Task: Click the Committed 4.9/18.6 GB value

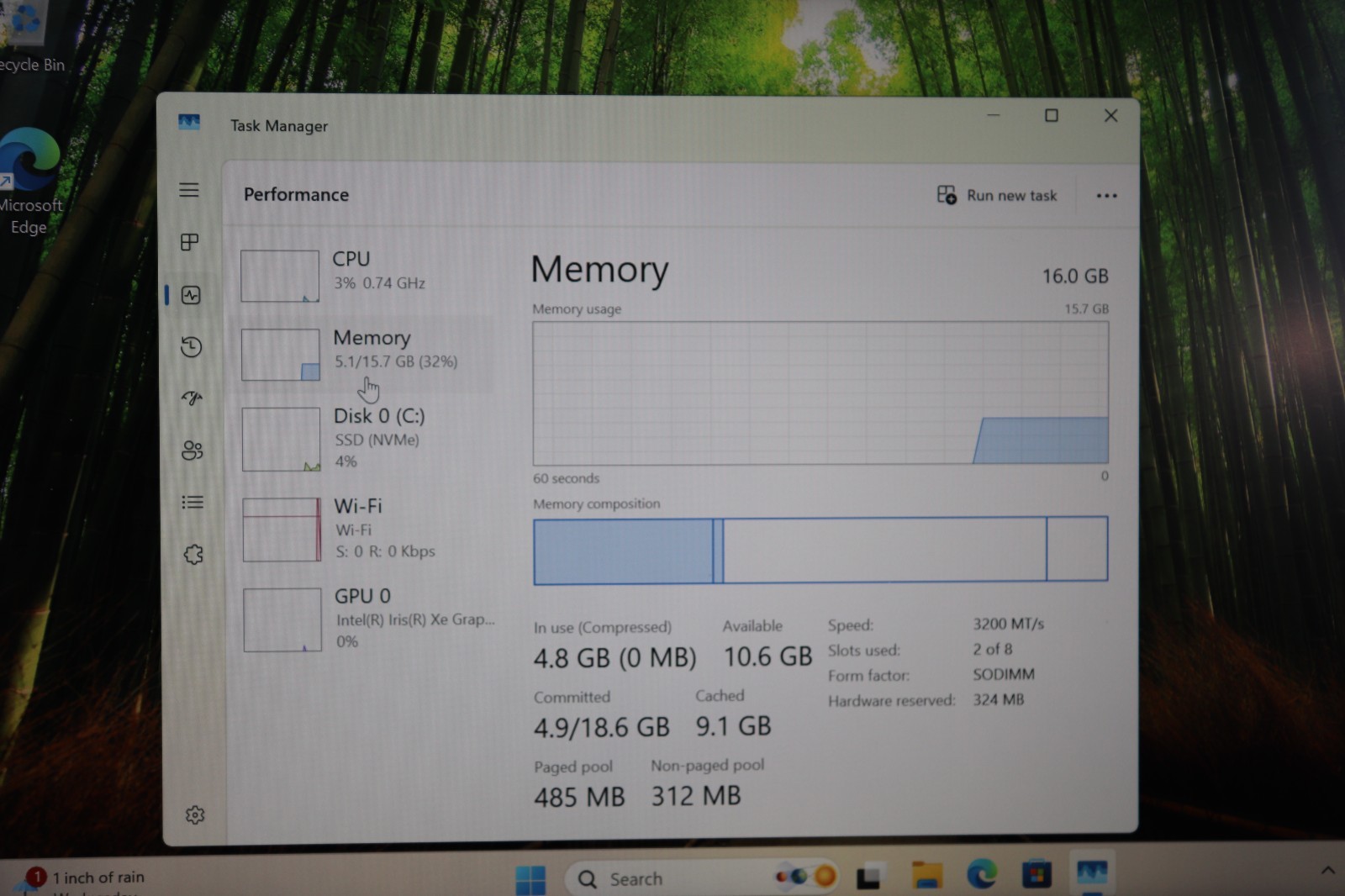Action: [601, 727]
